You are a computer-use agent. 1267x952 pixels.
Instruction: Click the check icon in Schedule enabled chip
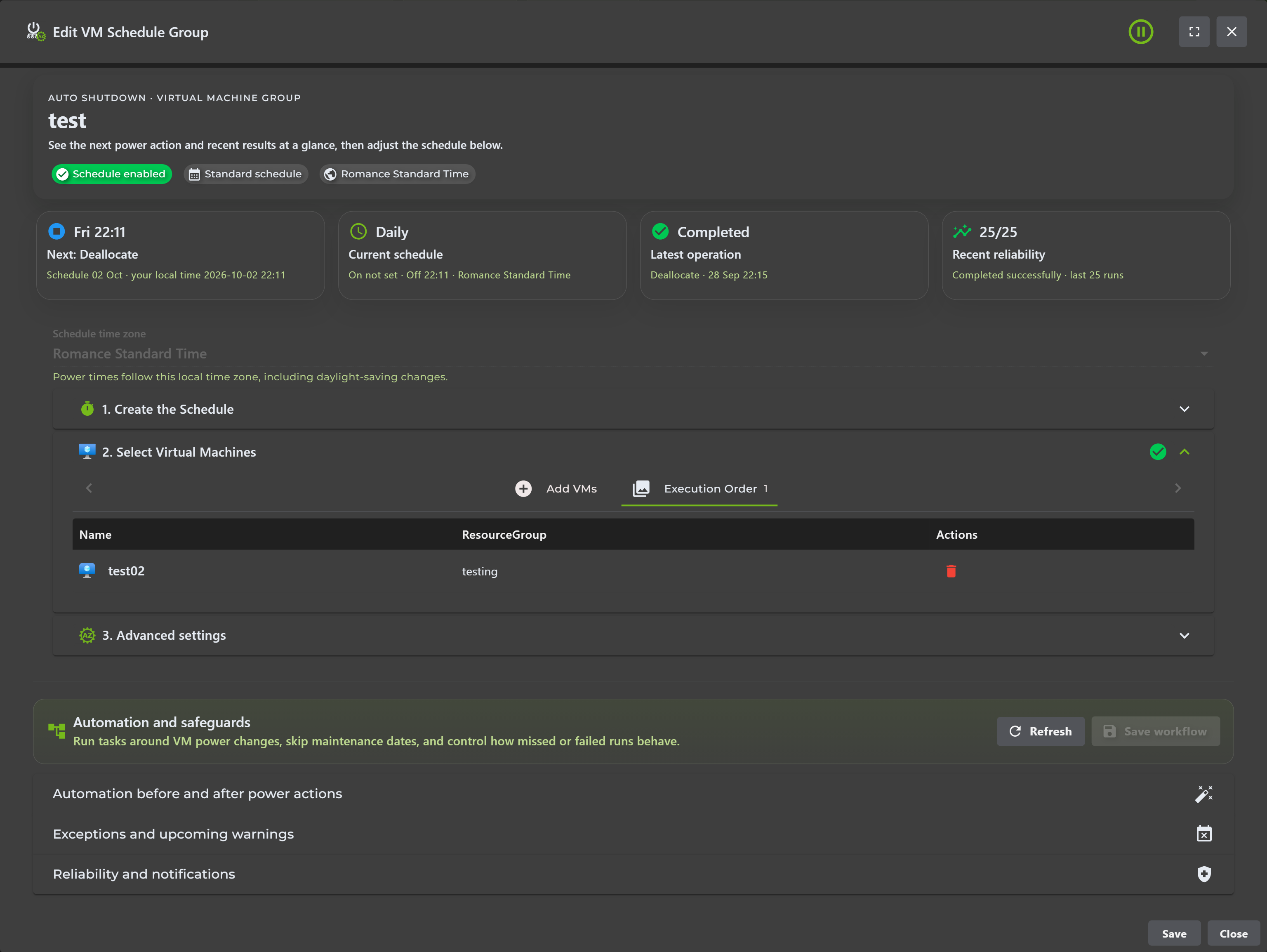62,174
